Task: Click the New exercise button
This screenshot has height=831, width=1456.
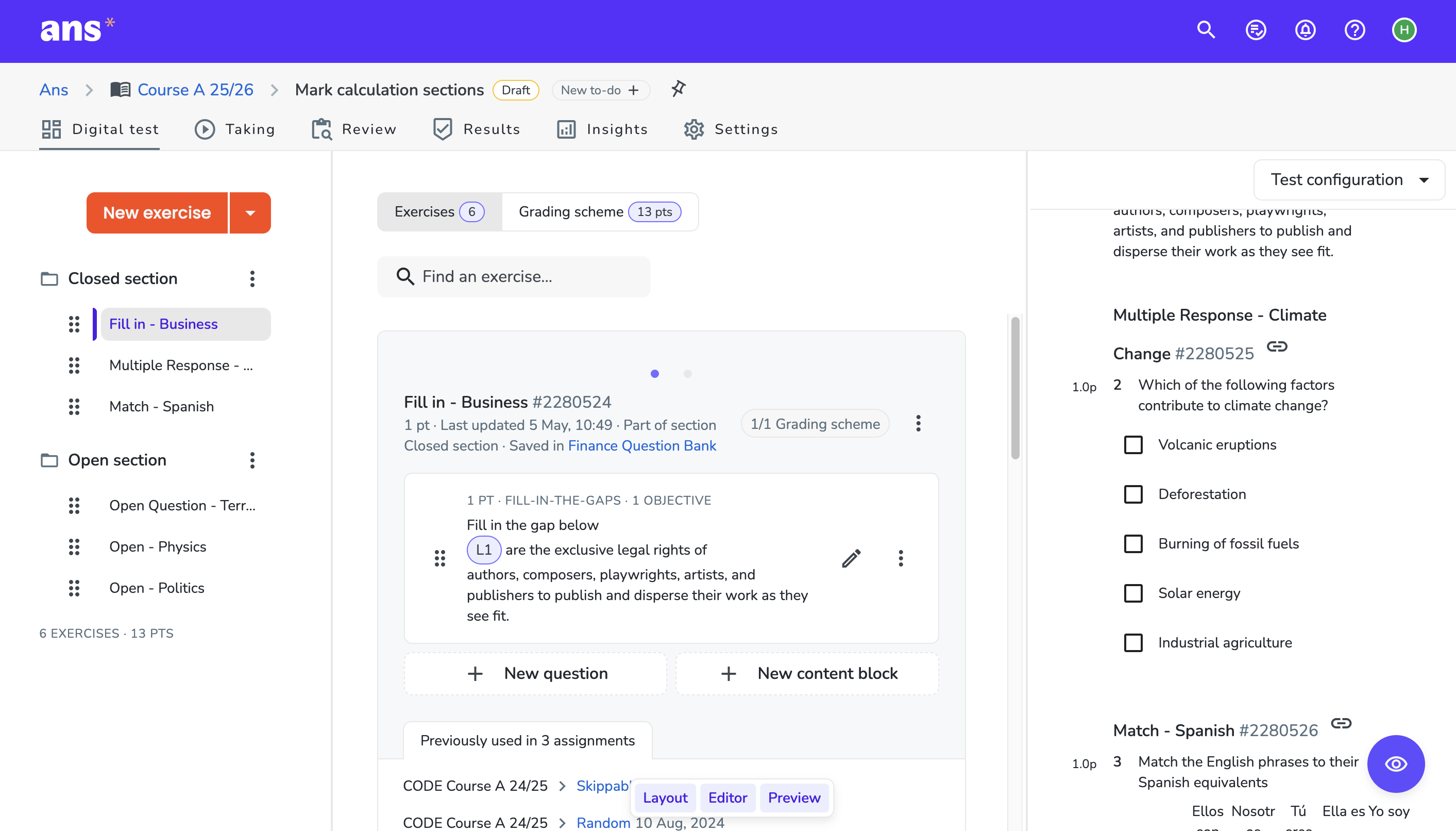Action: pos(157,213)
